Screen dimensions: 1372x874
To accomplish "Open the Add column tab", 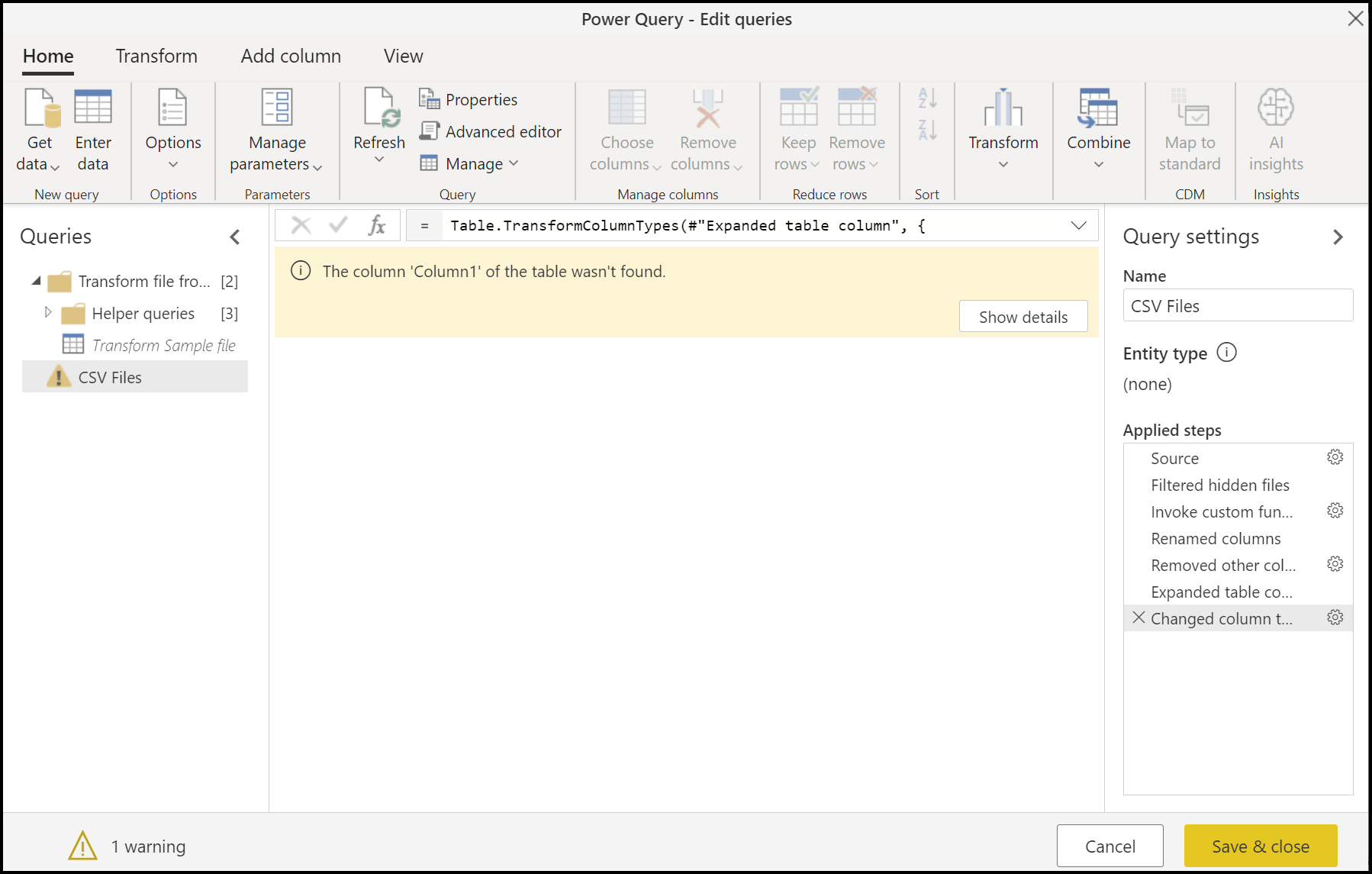I will (290, 56).
